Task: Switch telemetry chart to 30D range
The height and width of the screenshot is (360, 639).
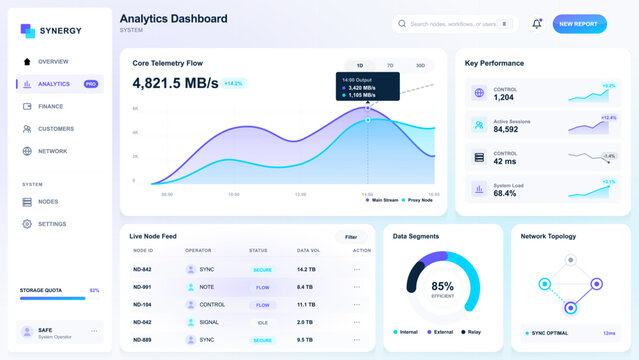Action: (420, 66)
